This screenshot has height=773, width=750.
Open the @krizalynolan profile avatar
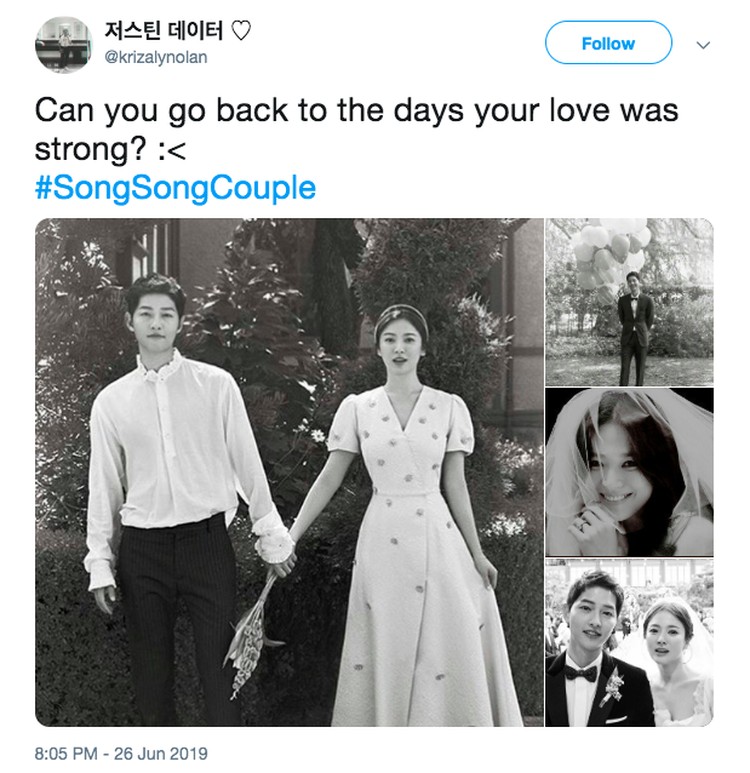[x=64, y=44]
